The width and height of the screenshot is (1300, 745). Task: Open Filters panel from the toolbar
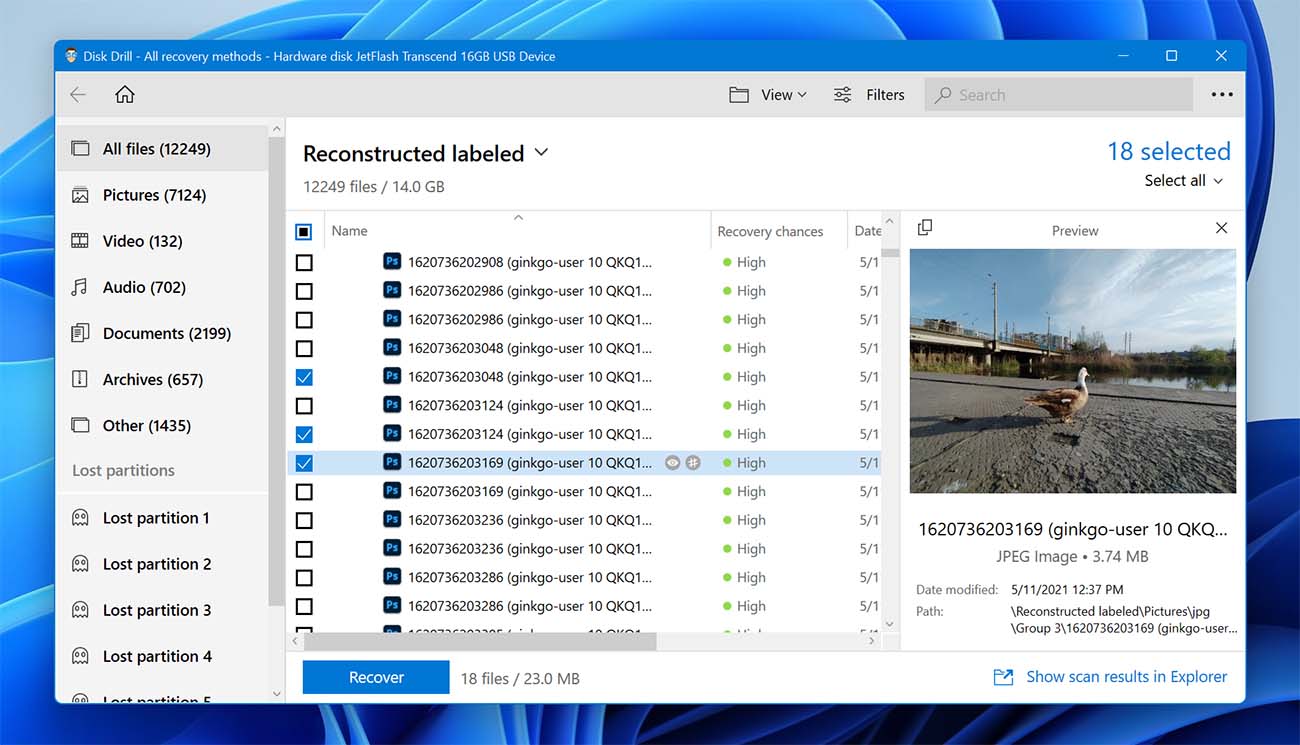[x=869, y=95]
